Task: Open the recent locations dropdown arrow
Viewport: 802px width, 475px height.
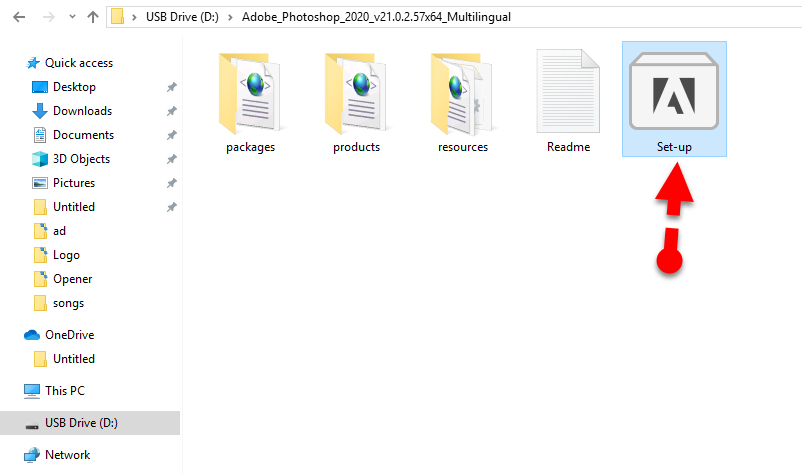Action: click(70, 17)
